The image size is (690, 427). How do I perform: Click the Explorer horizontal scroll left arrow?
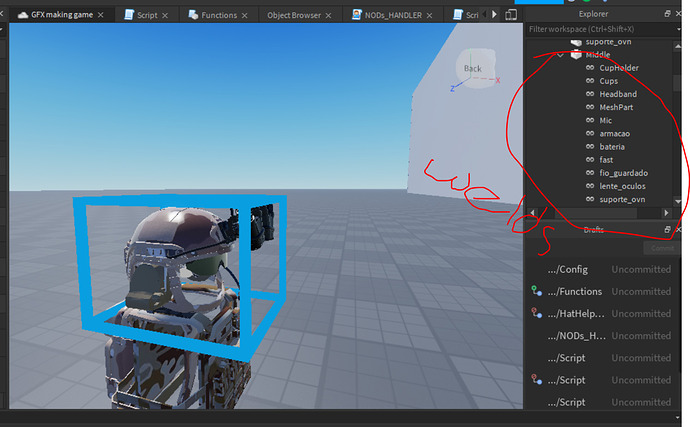(x=532, y=213)
